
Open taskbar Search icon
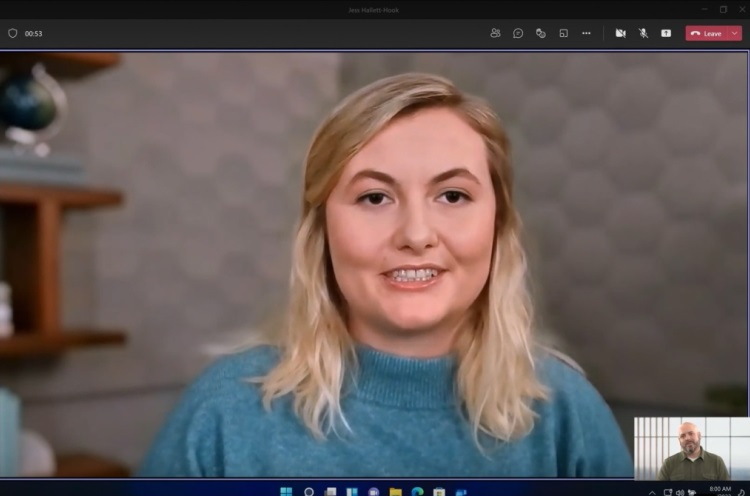[309, 491]
